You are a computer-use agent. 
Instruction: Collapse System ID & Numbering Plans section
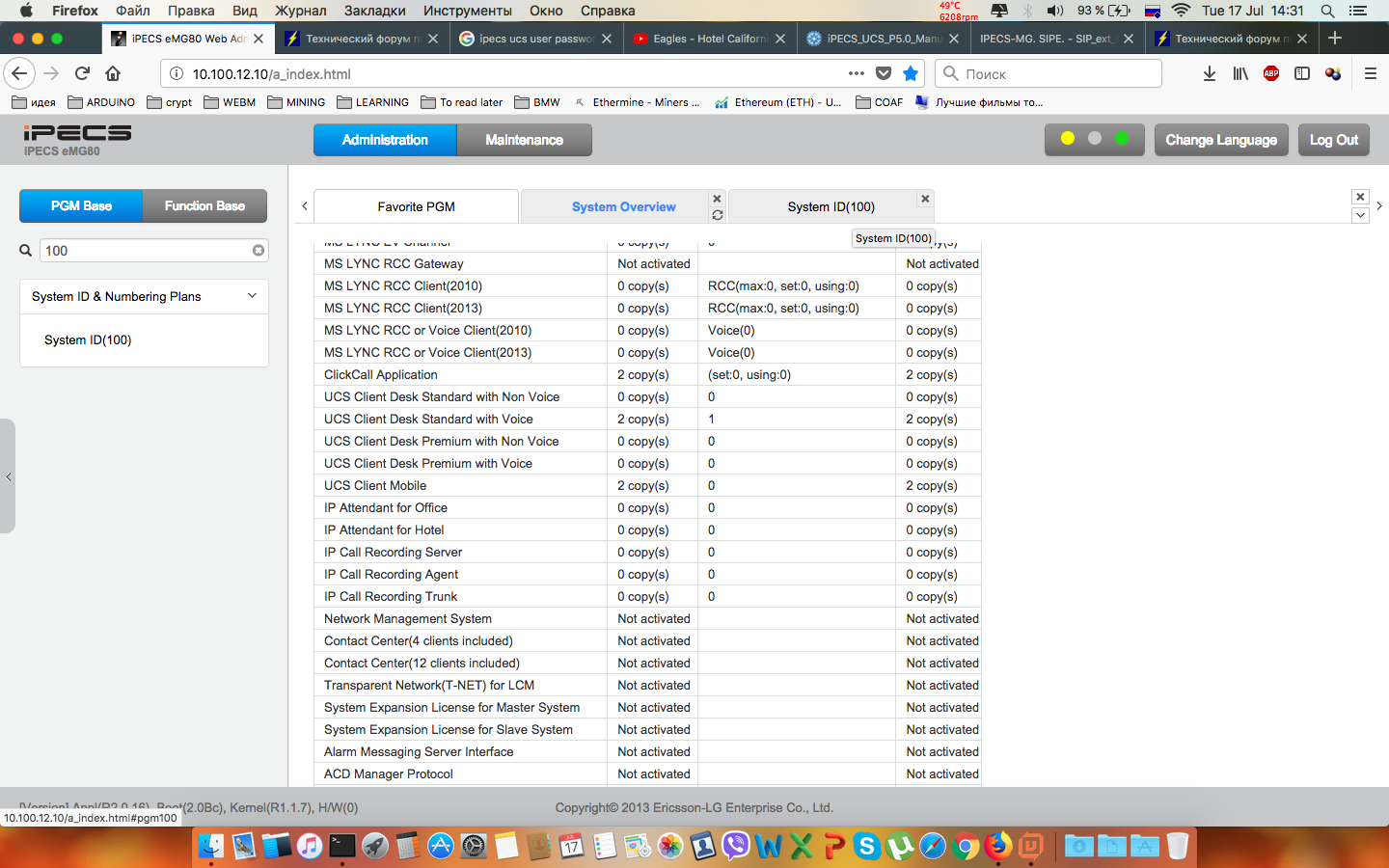click(x=252, y=296)
